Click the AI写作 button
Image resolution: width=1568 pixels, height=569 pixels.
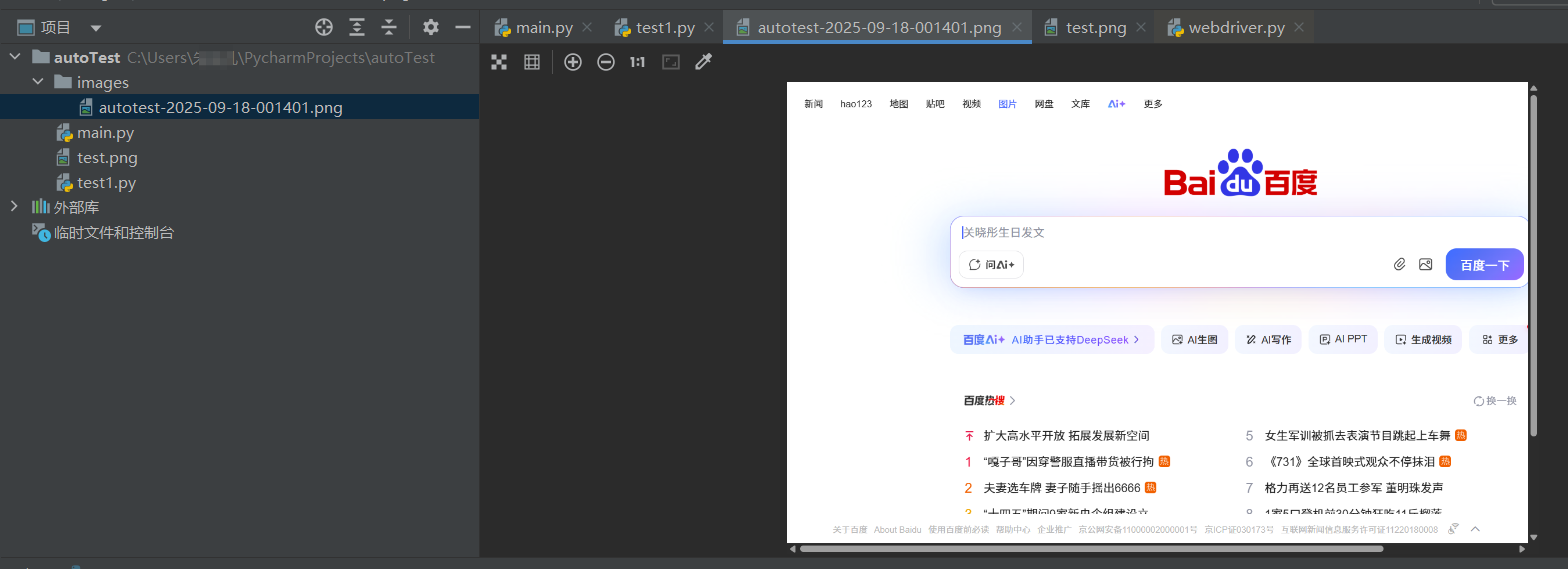1269,340
